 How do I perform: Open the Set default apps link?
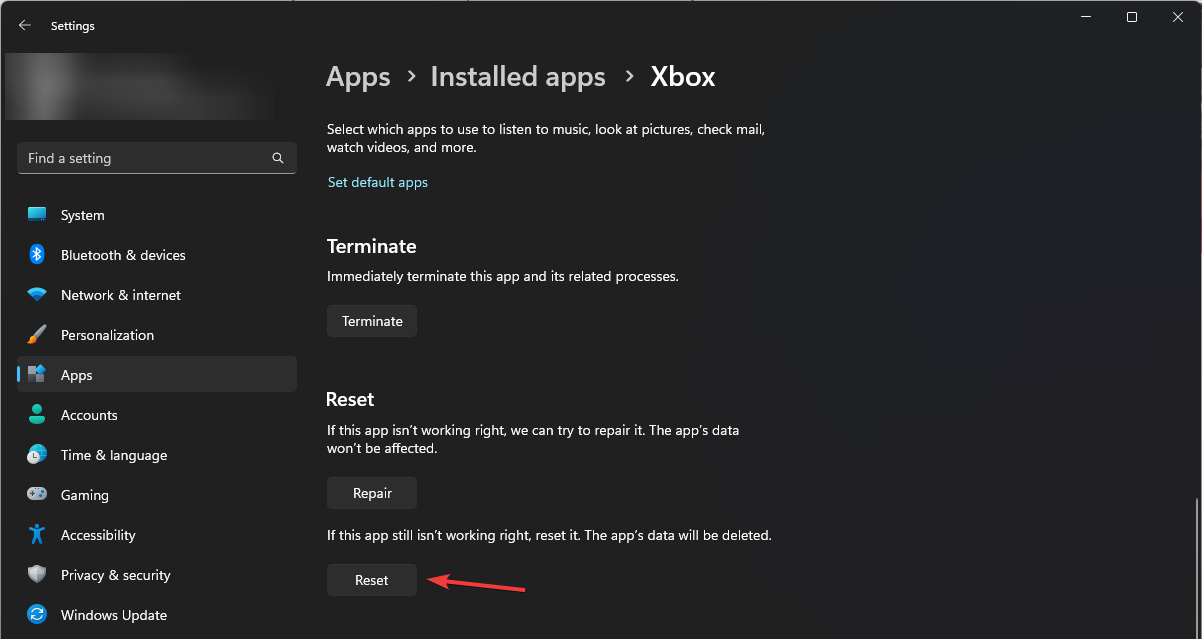click(377, 182)
